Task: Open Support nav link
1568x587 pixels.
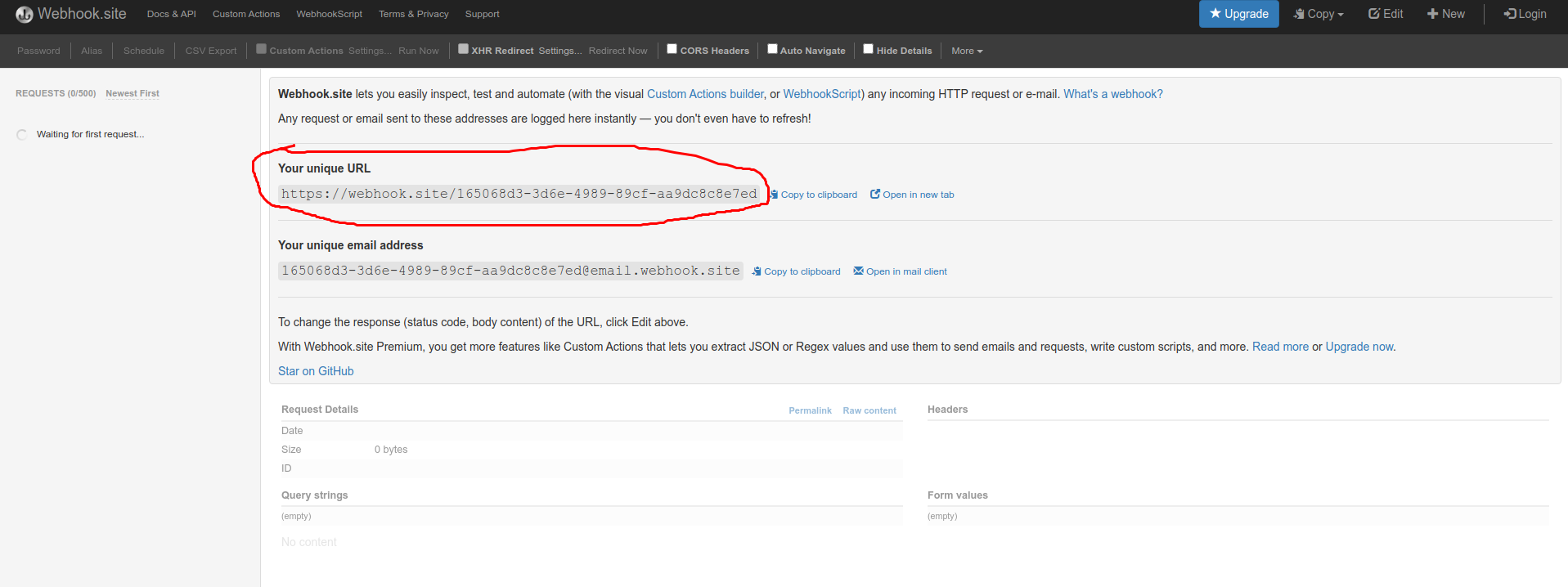Action: tap(482, 14)
